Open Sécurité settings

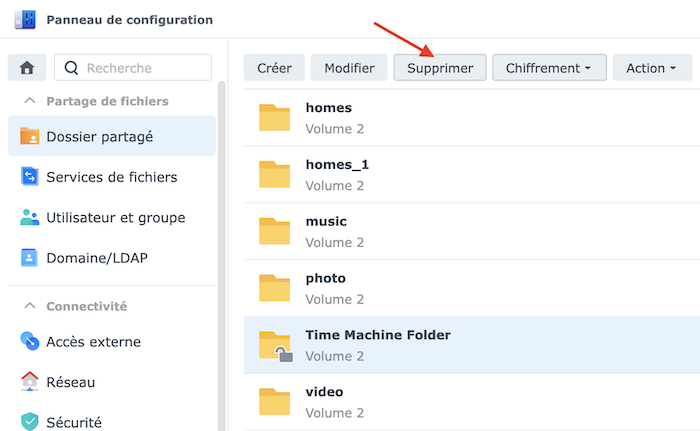(73, 422)
